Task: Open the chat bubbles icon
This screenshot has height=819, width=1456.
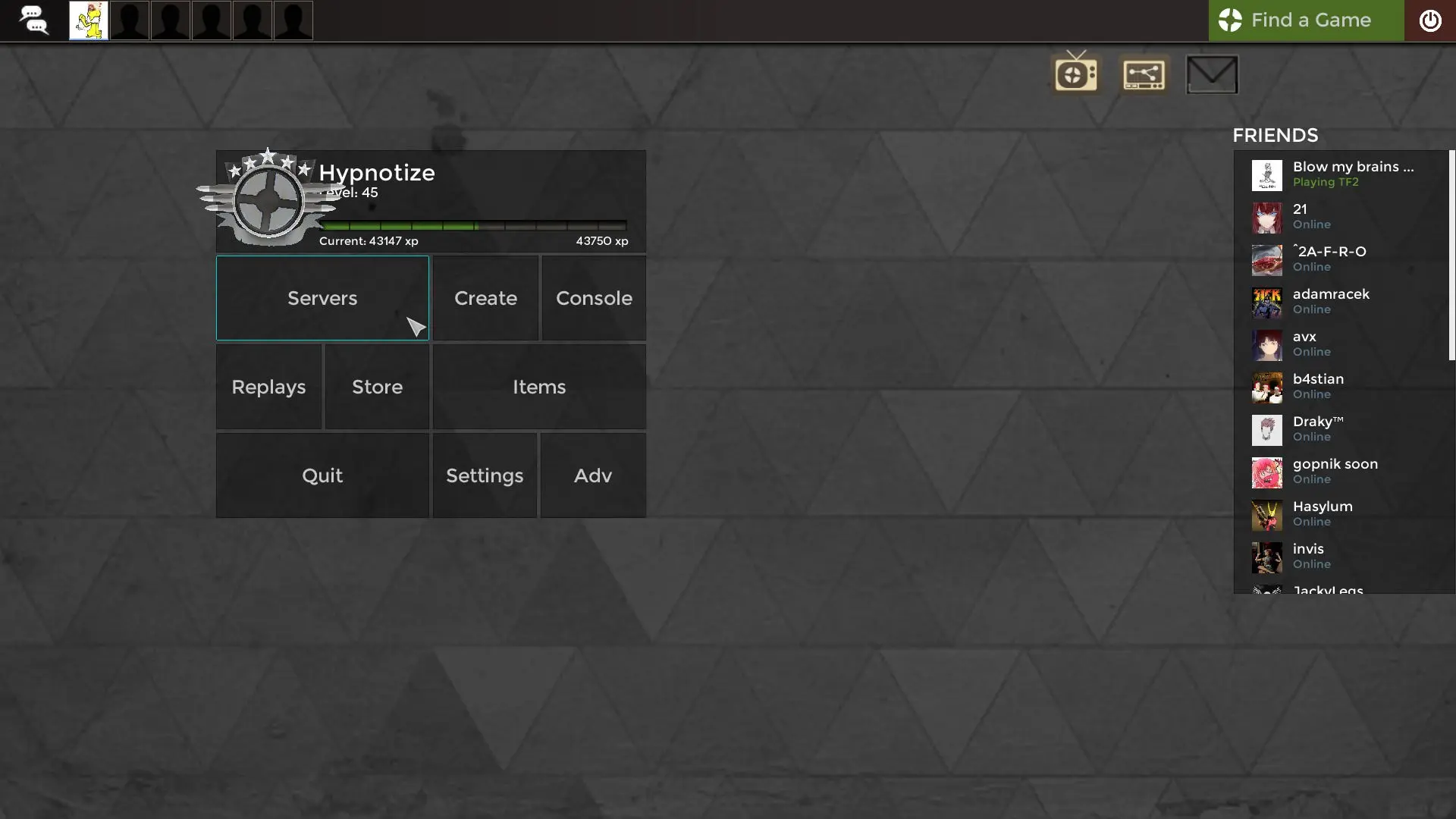Action: point(33,20)
